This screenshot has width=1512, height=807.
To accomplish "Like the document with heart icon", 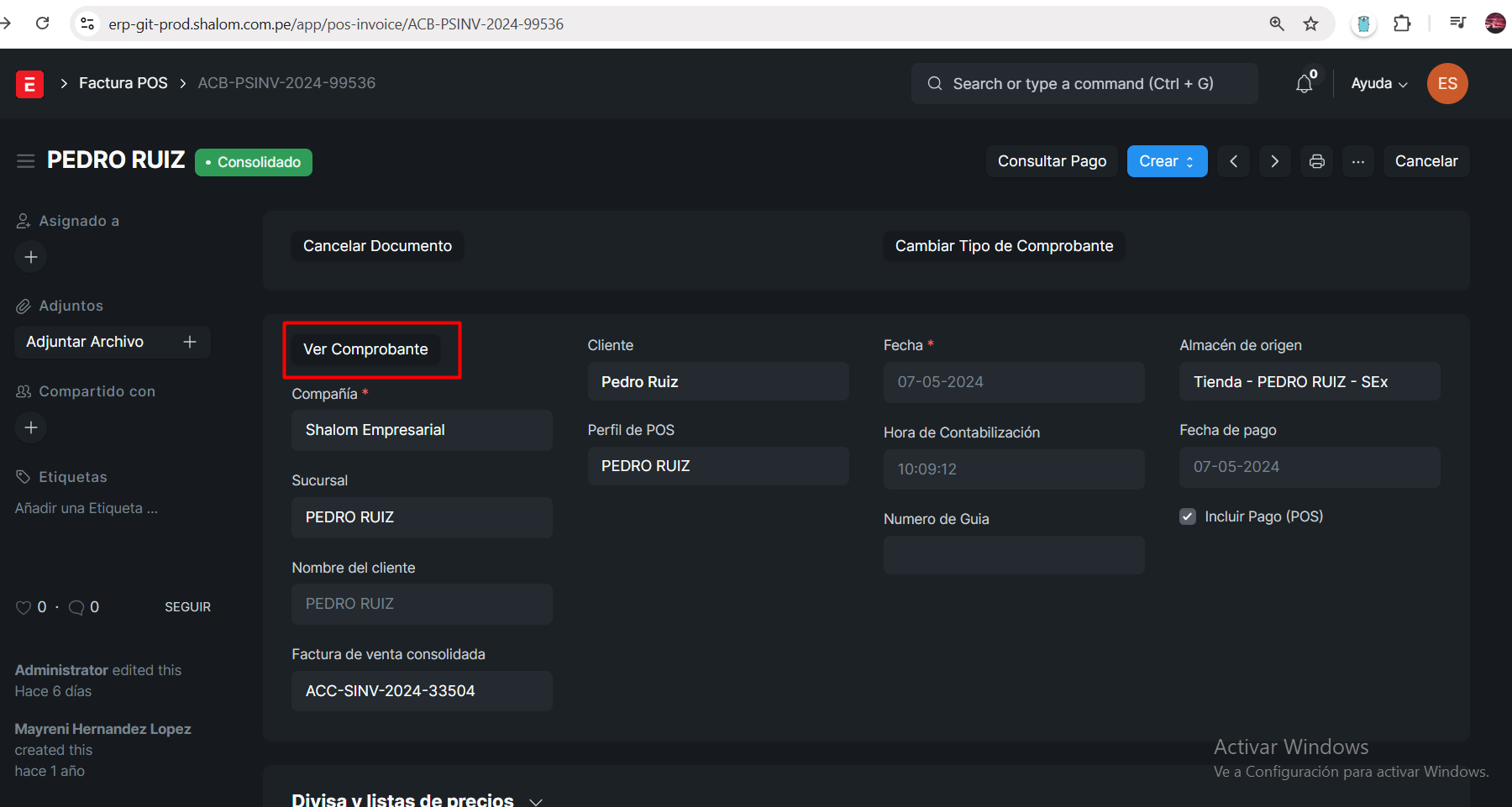I will pos(24,607).
